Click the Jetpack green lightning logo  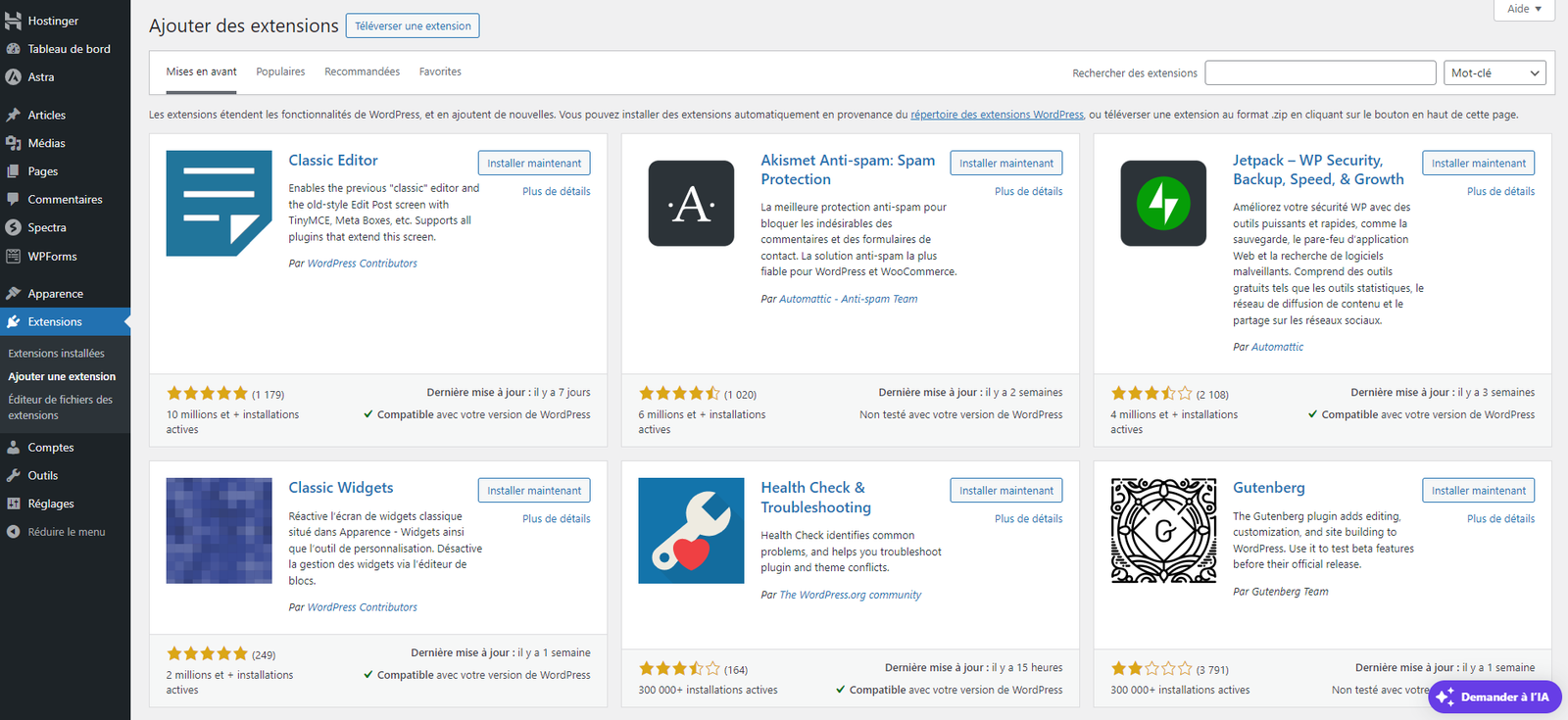pyautogui.click(x=1163, y=204)
